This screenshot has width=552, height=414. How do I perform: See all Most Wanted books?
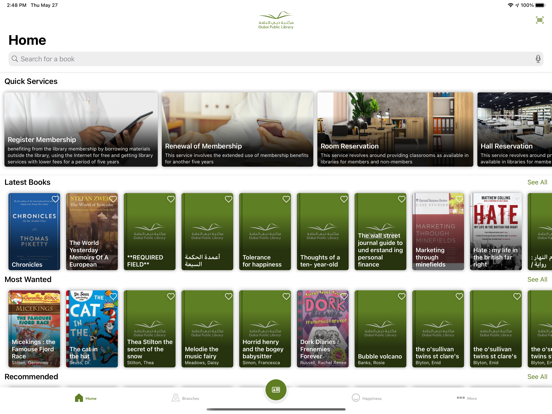(x=537, y=279)
